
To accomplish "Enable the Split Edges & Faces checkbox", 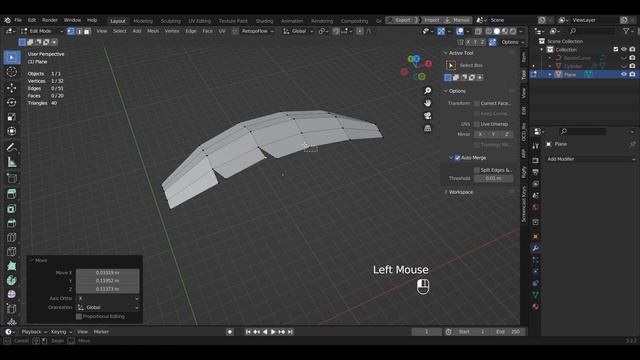I will pos(477,170).
